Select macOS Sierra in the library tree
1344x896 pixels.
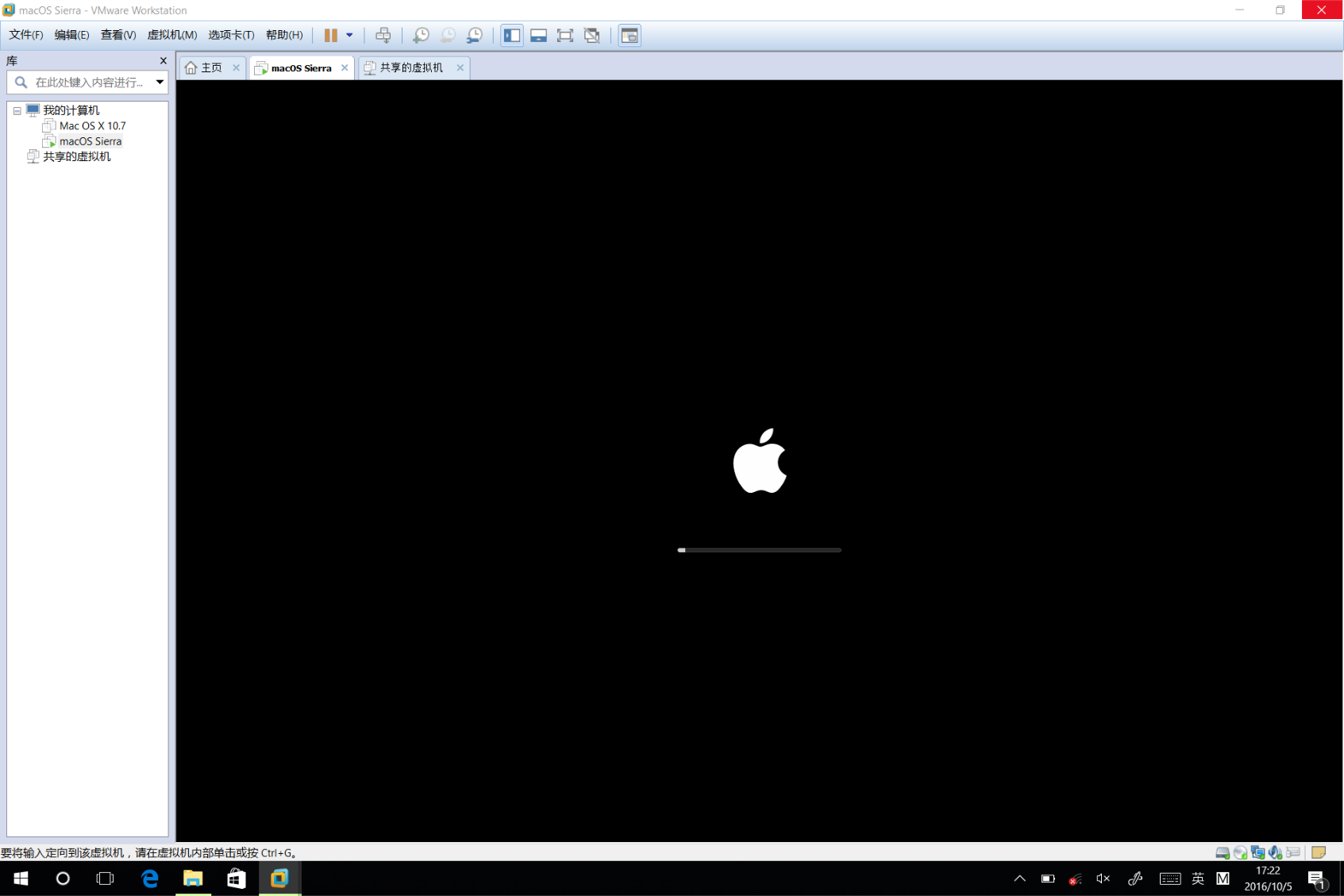(90, 141)
